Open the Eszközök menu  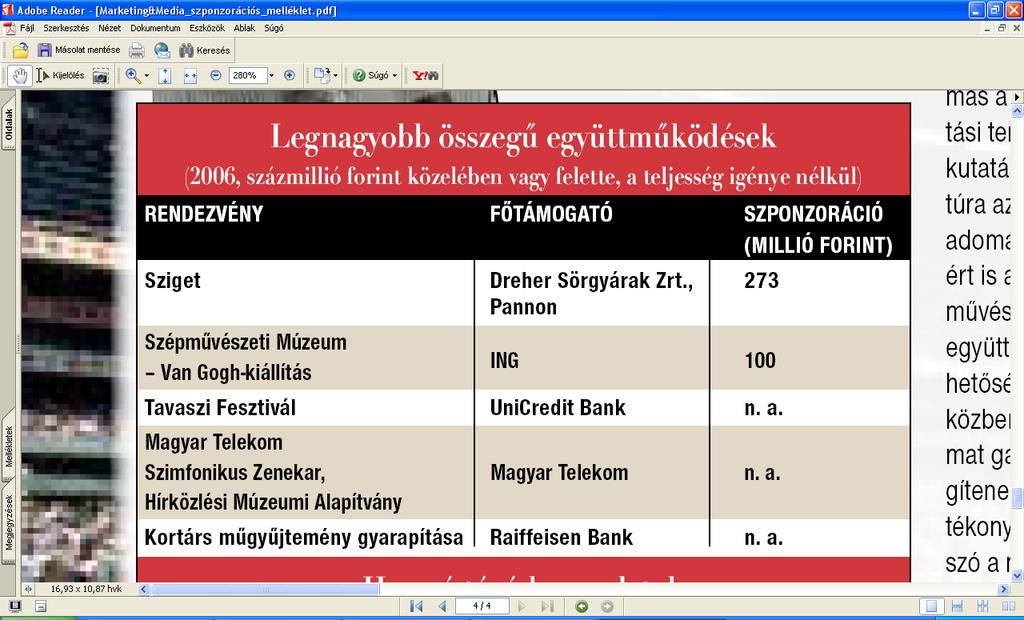coord(207,28)
